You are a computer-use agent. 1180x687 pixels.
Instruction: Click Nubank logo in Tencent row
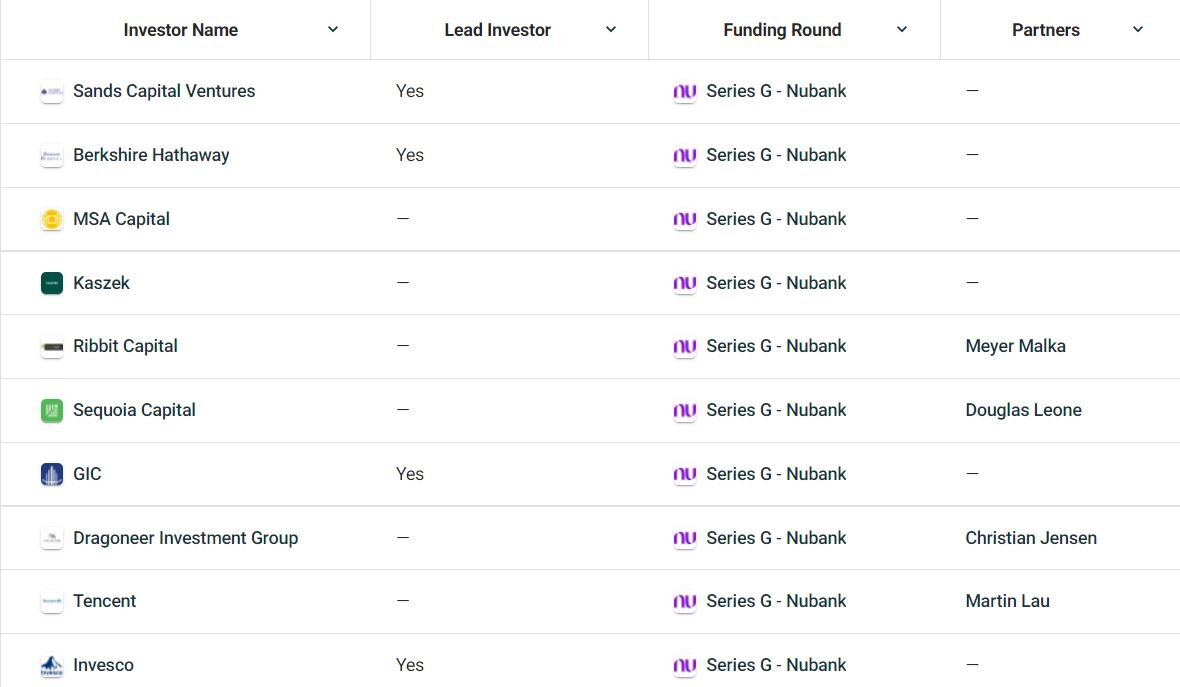click(x=685, y=602)
